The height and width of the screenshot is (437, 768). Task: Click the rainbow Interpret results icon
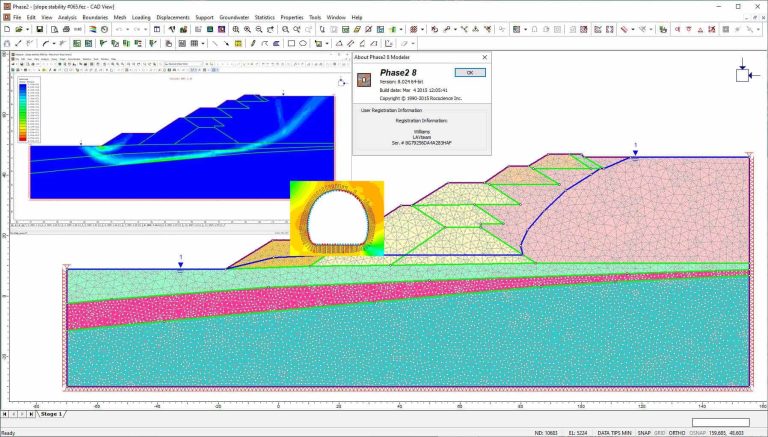tap(93, 29)
